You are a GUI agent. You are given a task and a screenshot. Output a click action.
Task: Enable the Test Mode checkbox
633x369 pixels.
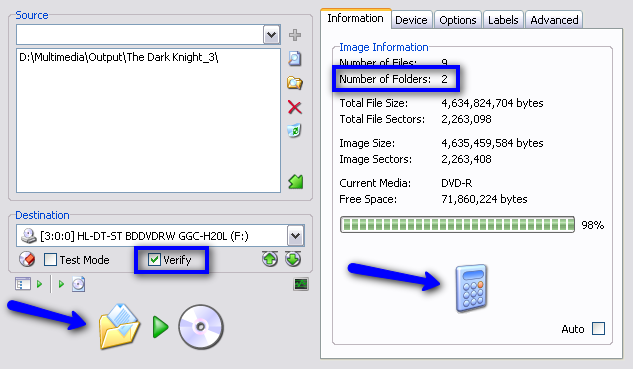click(50, 260)
